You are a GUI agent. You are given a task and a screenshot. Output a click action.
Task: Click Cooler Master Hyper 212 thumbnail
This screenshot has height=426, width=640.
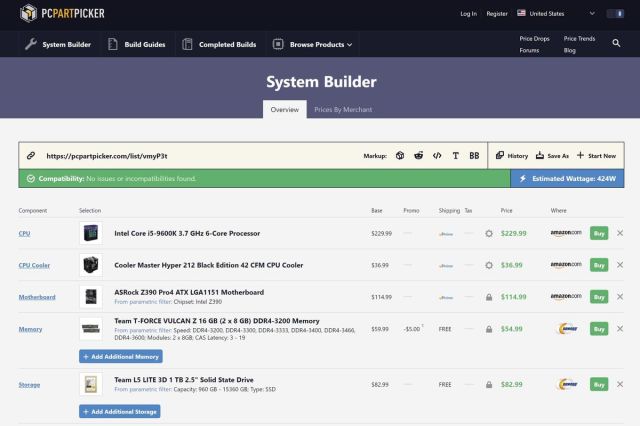[91, 265]
